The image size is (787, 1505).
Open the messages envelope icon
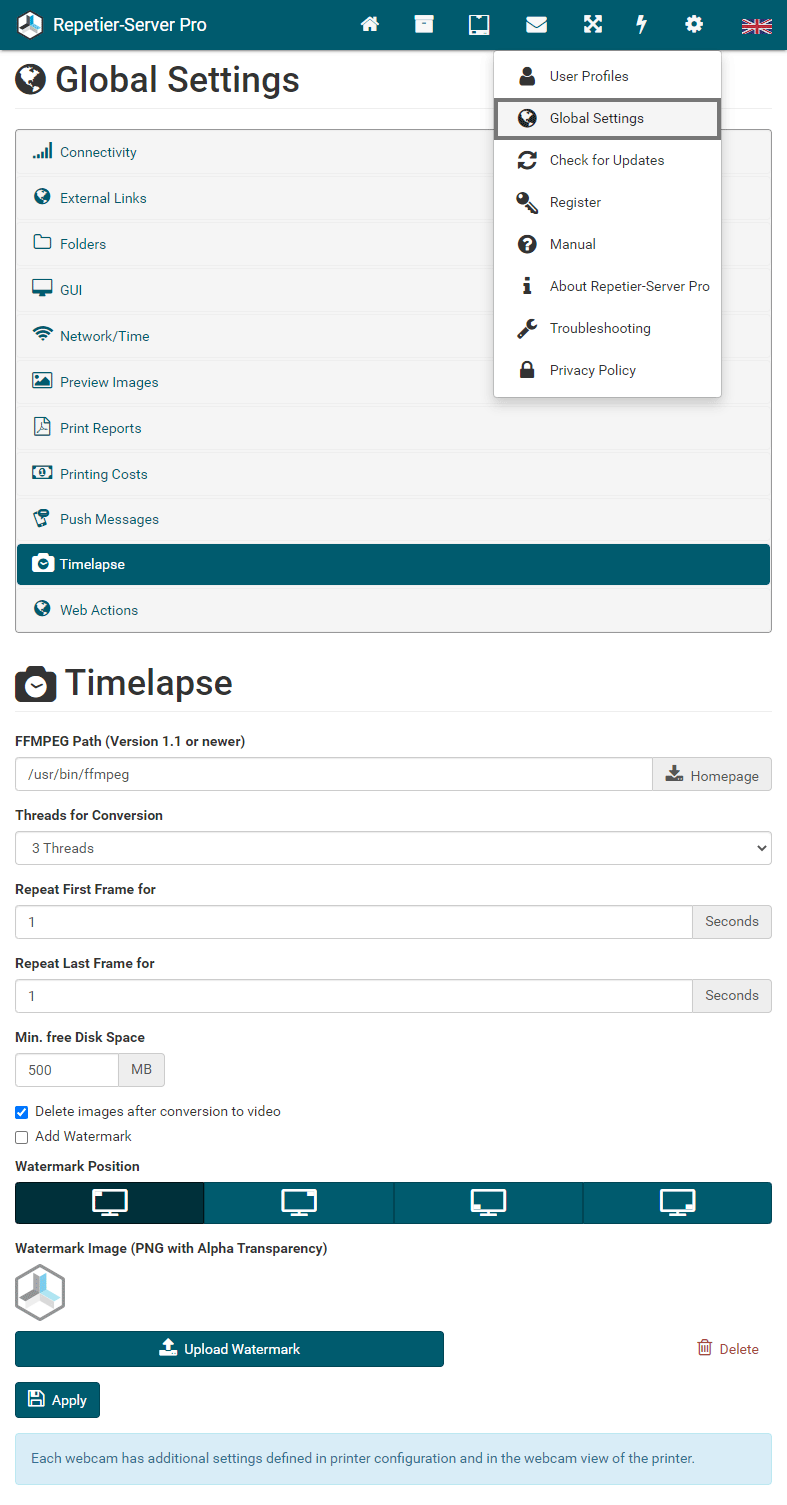tap(537, 25)
